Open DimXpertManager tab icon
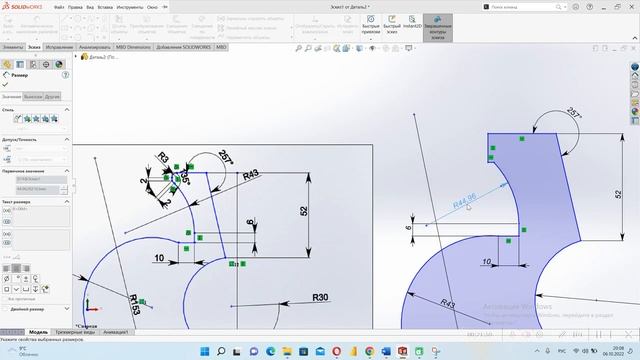 pos(46,64)
